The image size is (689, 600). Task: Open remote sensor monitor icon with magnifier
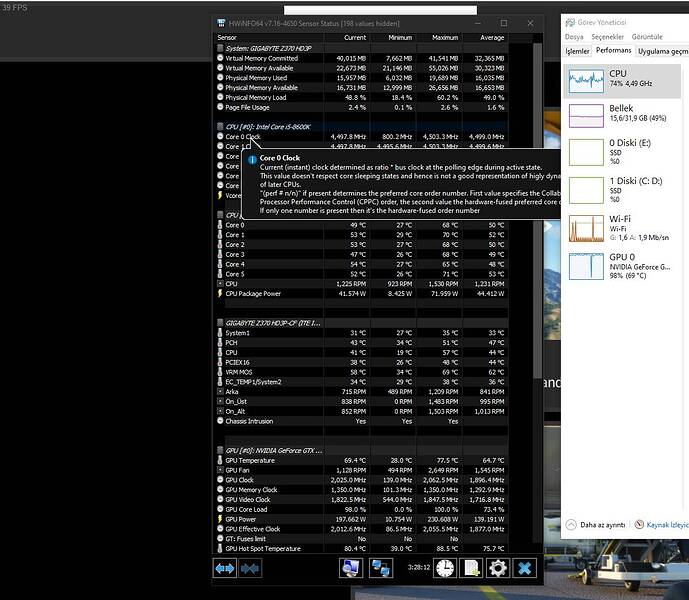351,568
